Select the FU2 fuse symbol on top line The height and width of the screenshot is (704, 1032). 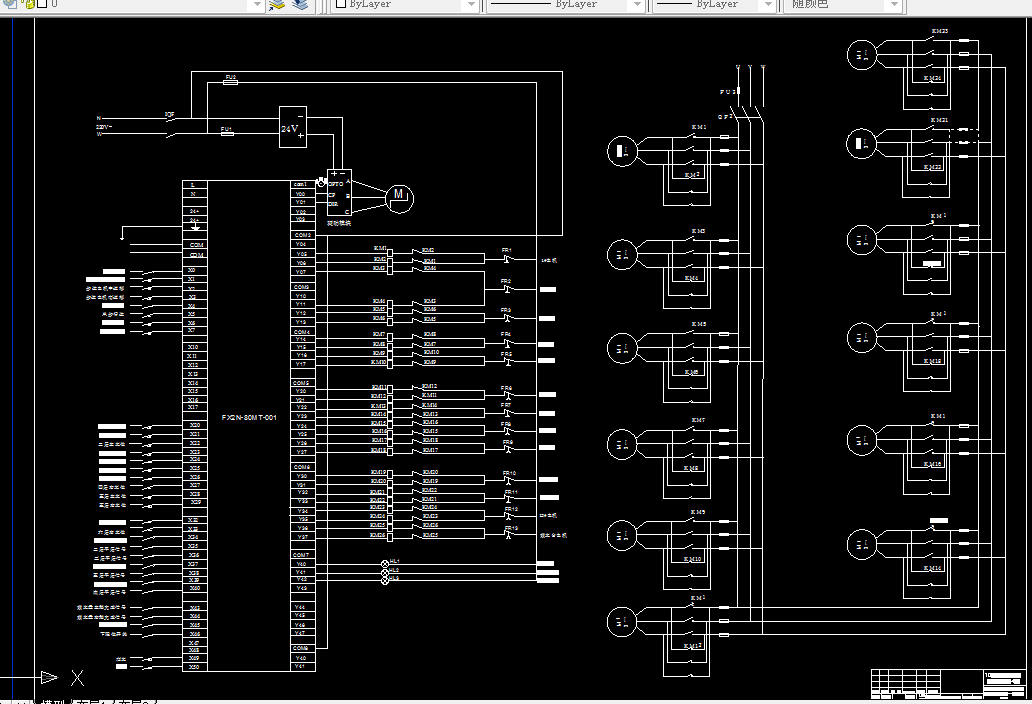click(230, 82)
